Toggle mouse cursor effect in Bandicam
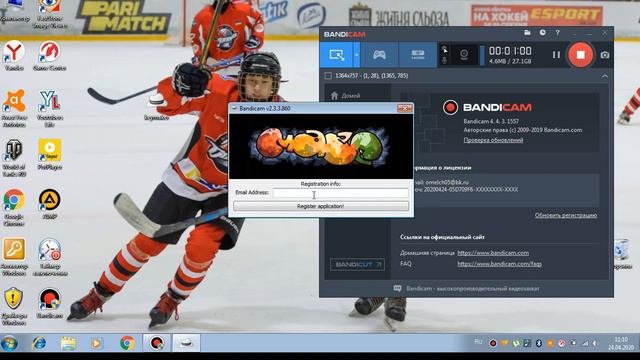Image resolution: width=640 pixels, height=360 pixels. pos(444,49)
